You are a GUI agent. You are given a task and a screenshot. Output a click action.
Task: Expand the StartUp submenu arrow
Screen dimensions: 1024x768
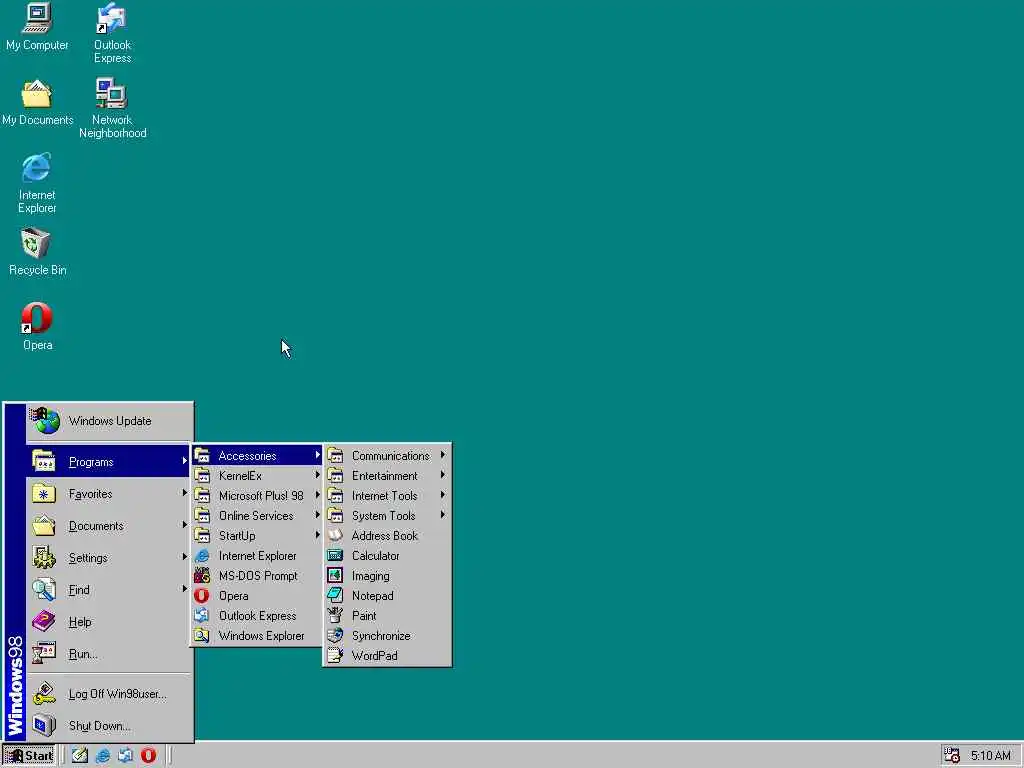point(317,535)
